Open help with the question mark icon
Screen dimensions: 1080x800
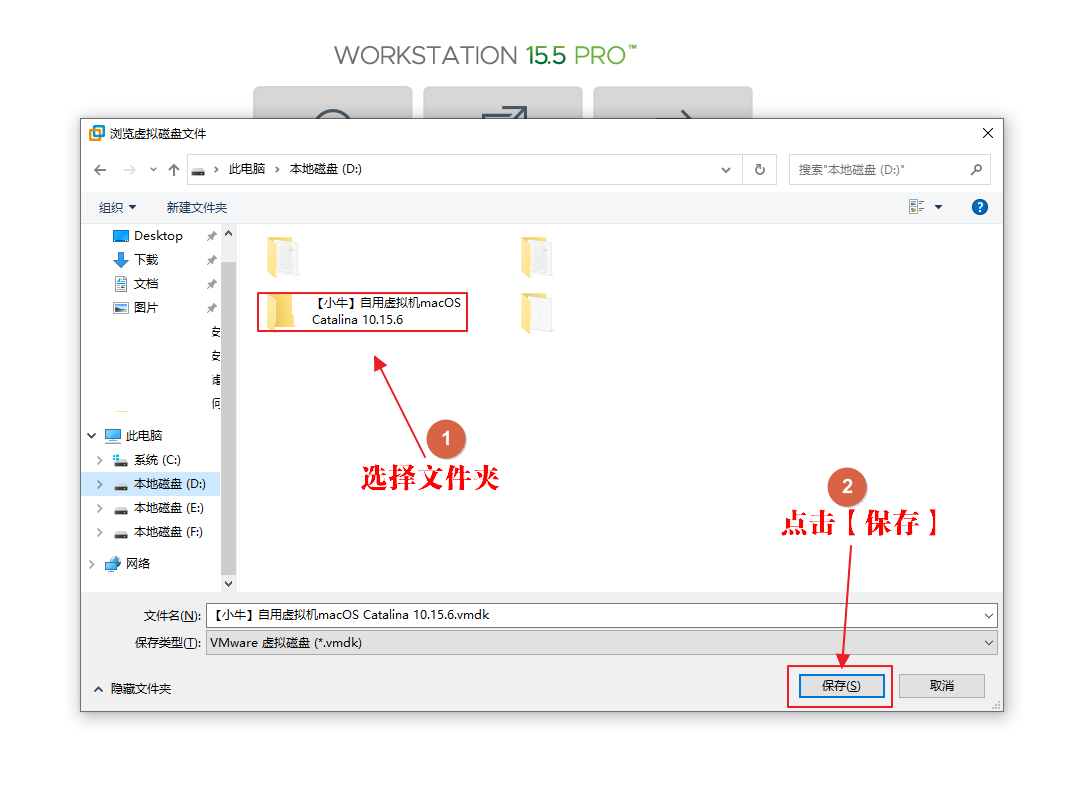[979, 207]
